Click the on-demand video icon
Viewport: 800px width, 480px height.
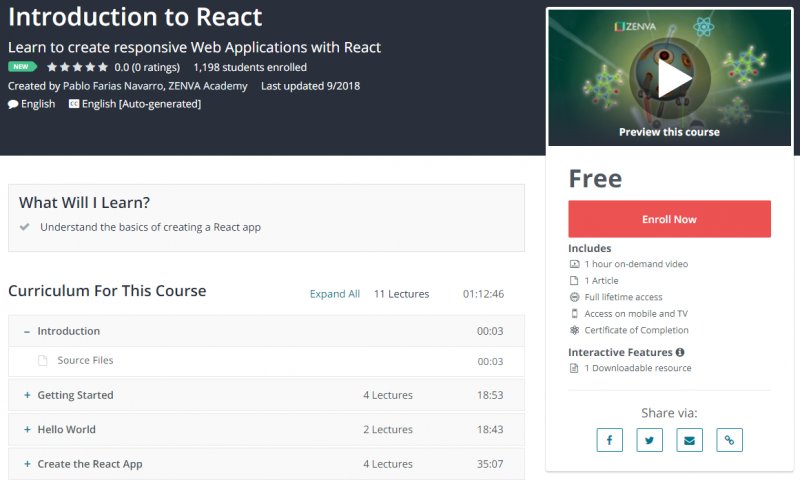coord(574,264)
